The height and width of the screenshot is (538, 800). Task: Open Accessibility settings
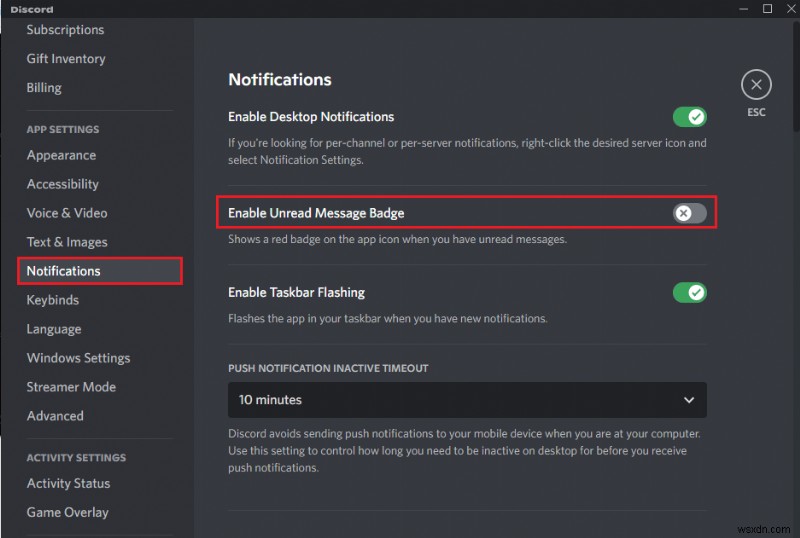63,184
